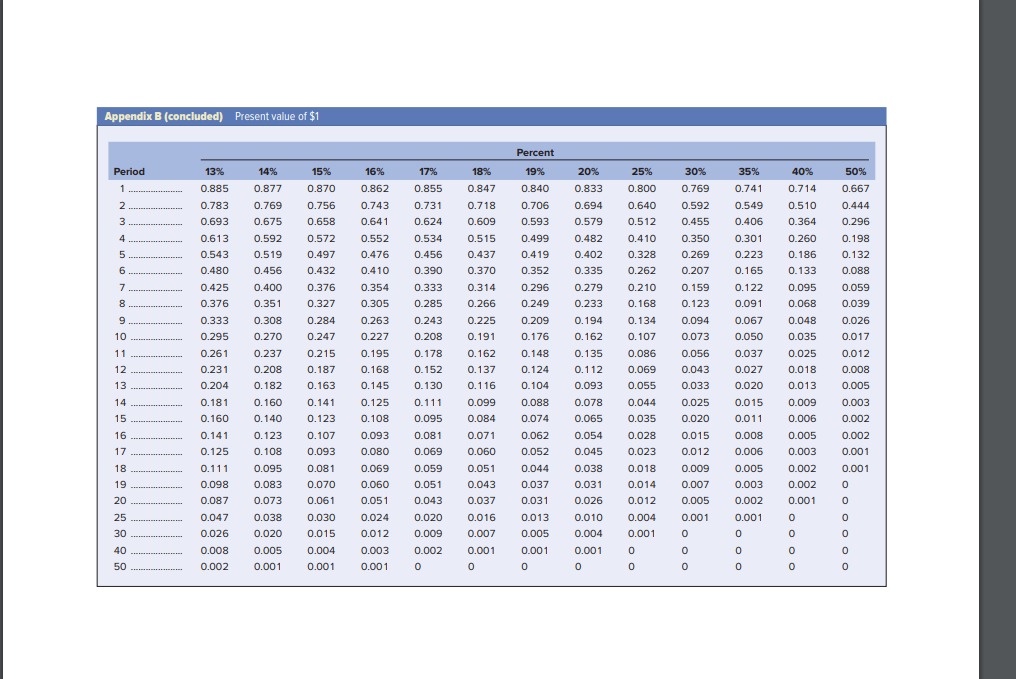Select the 25% column header
This screenshot has width=1016, height=679.
point(642,172)
